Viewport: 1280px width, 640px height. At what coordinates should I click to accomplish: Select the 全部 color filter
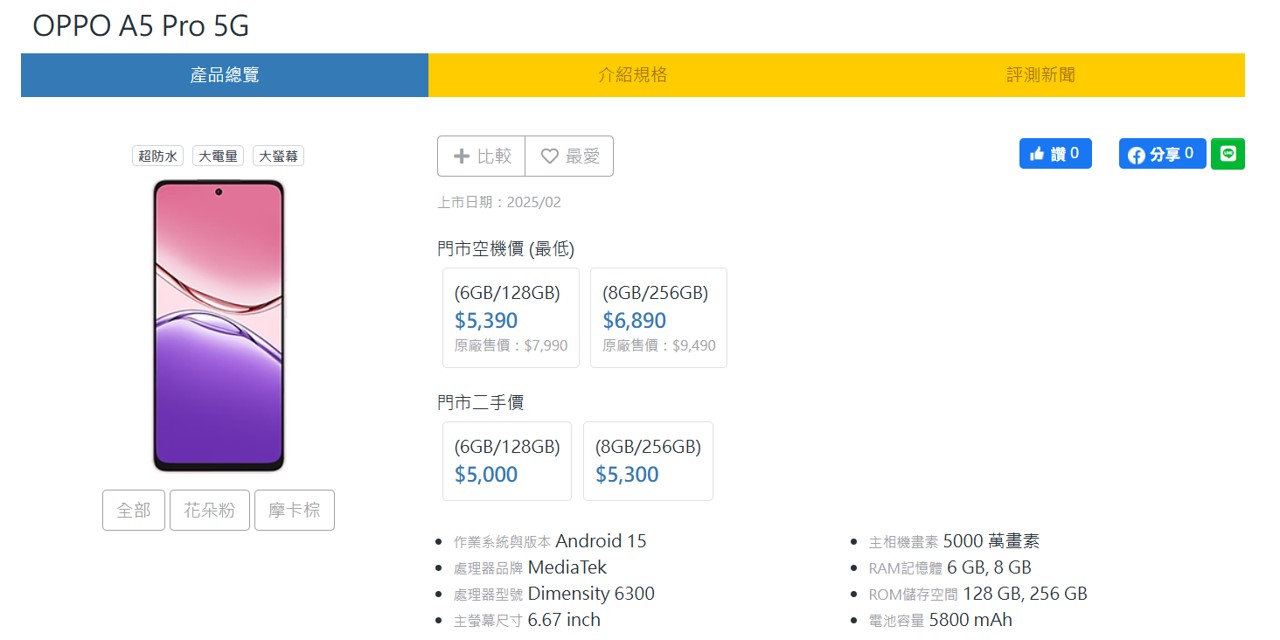133,510
